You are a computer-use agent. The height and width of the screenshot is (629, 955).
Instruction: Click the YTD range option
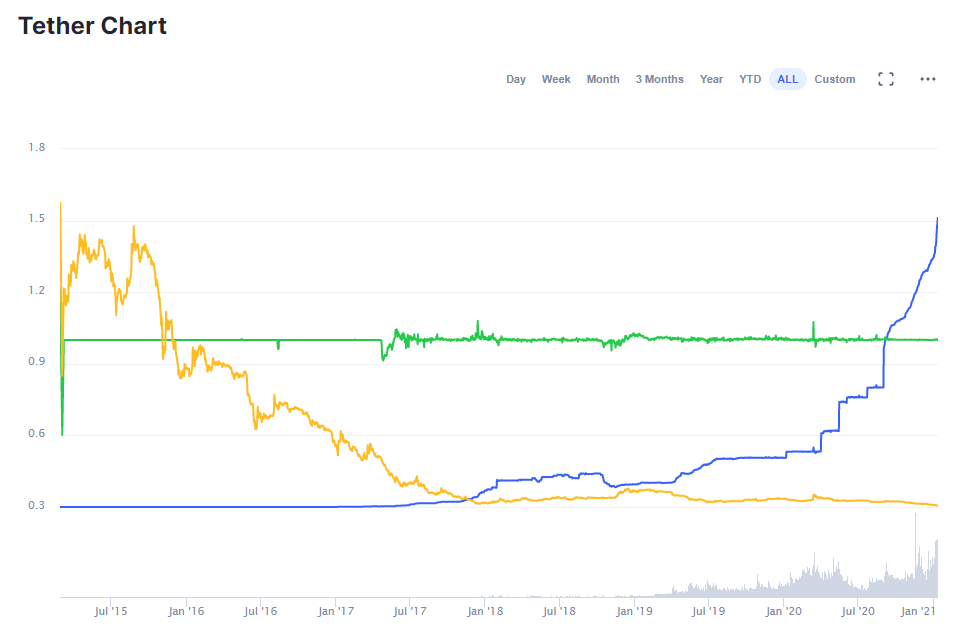(750, 79)
